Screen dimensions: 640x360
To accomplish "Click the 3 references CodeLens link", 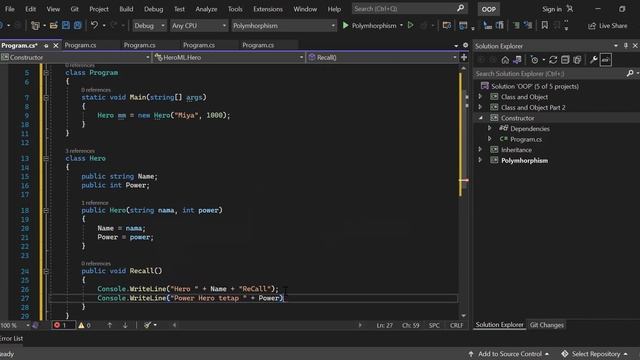I will [x=80, y=151].
